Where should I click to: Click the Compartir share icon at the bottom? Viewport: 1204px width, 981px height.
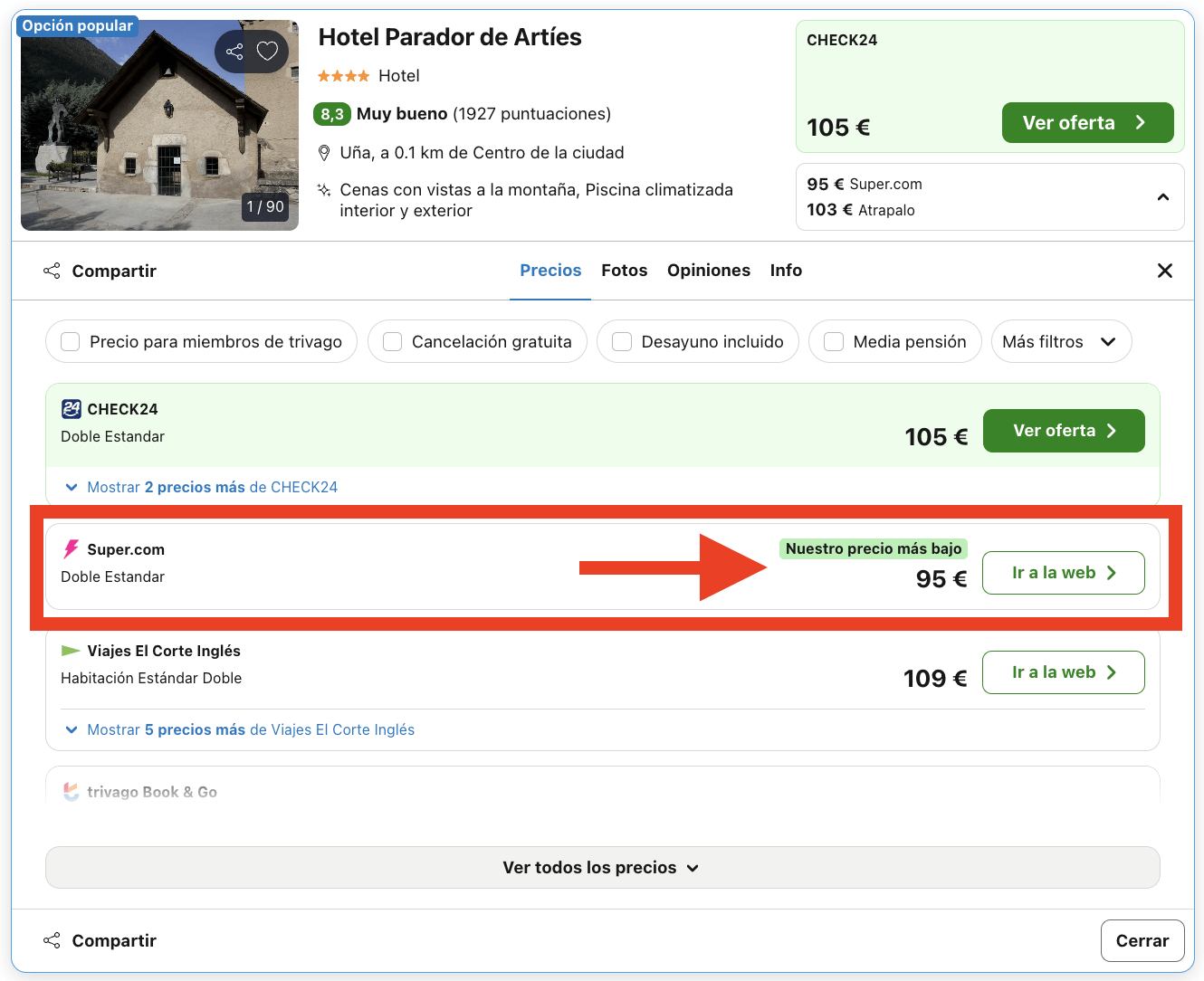tap(52, 940)
